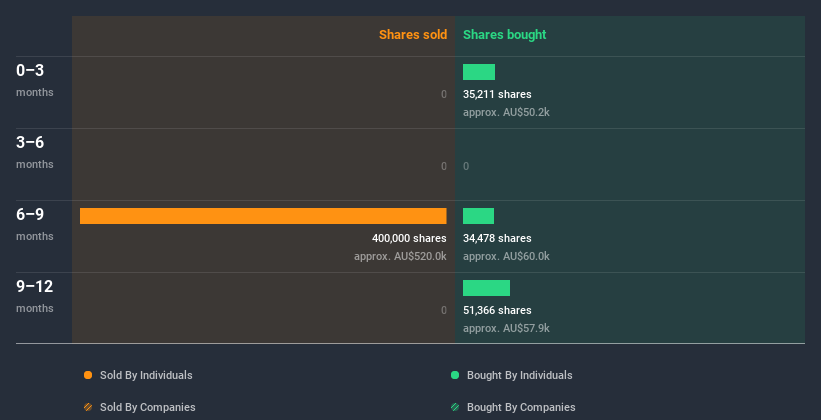Click the 0–3 months row label

35,80
